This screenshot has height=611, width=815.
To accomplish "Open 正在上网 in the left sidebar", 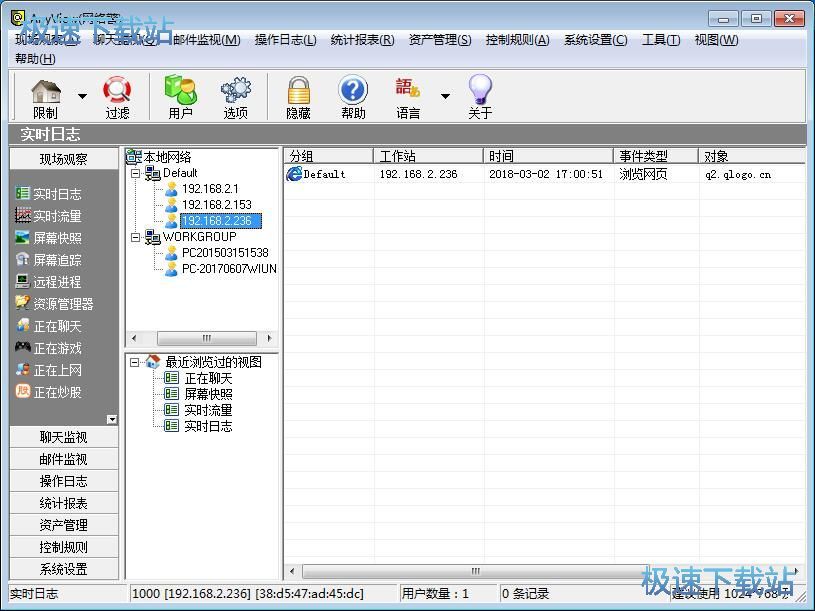I will pyautogui.click(x=48, y=370).
